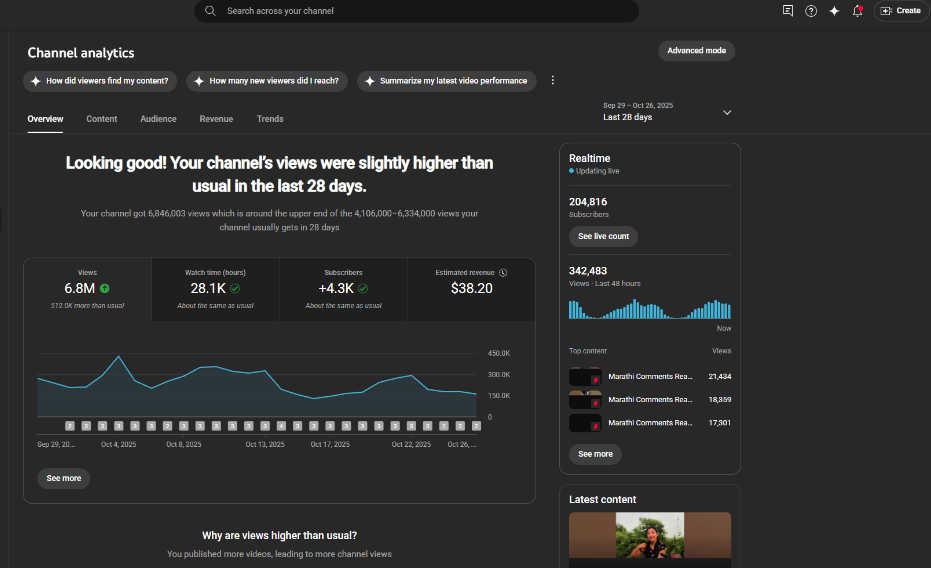
Task: Click the green checkmark beside 28.1K watch time
Action: [235, 288]
